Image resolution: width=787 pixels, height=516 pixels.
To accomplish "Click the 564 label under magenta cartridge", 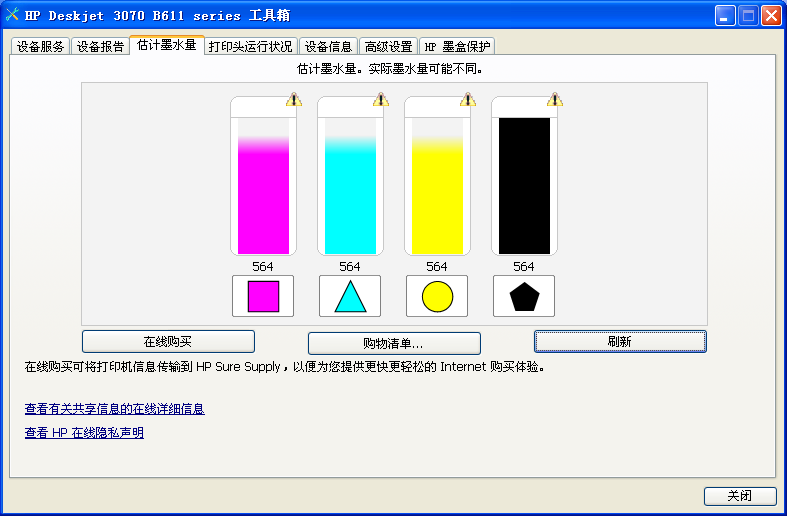I will click(263, 267).
